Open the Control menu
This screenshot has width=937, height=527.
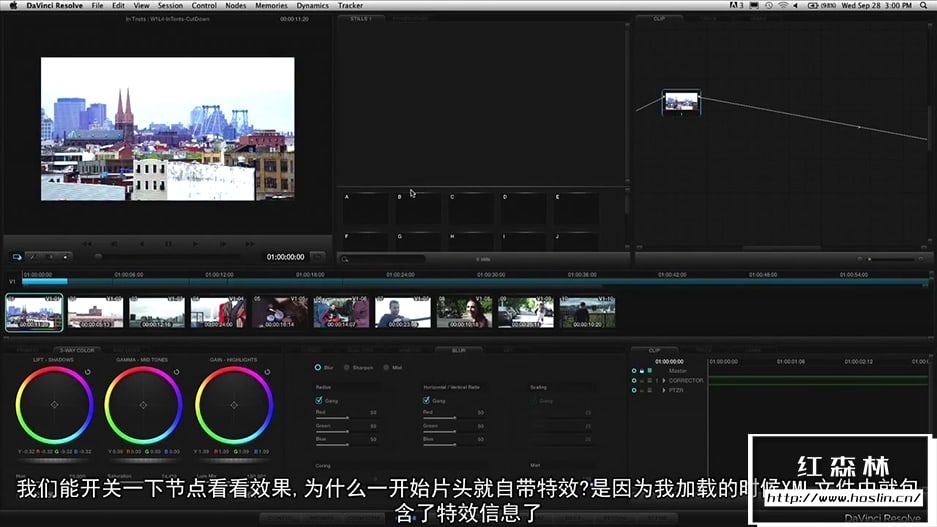pos(204,5)
